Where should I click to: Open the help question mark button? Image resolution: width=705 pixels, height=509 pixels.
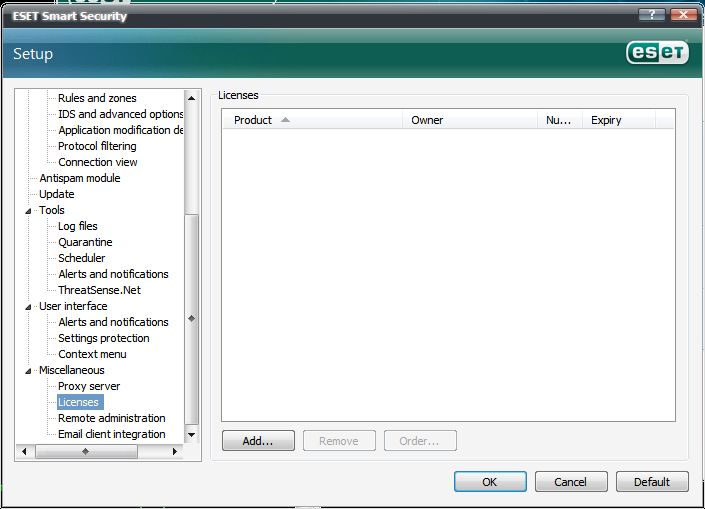coord(651,15)
